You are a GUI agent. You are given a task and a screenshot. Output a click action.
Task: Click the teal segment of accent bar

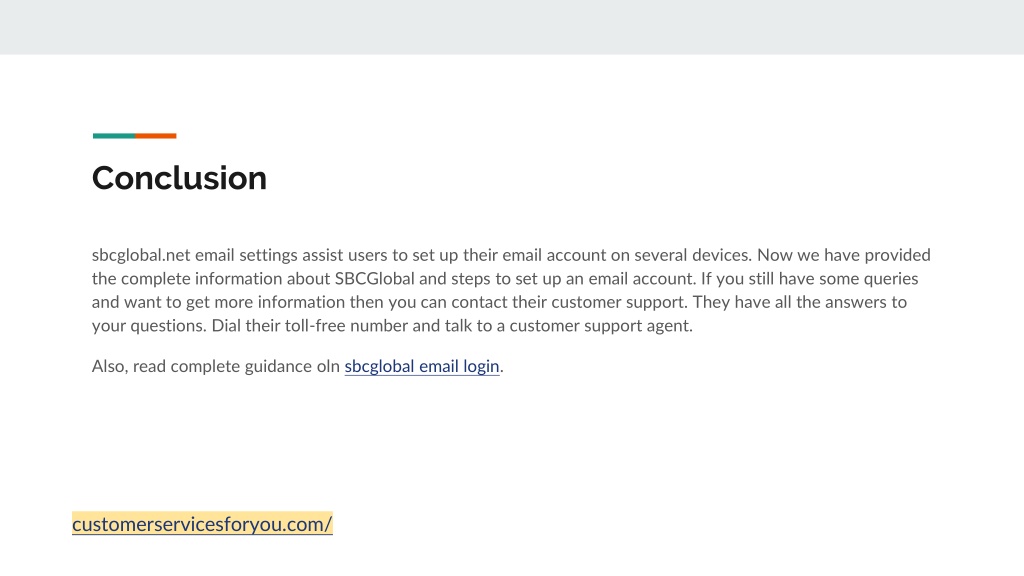(114, 136)
